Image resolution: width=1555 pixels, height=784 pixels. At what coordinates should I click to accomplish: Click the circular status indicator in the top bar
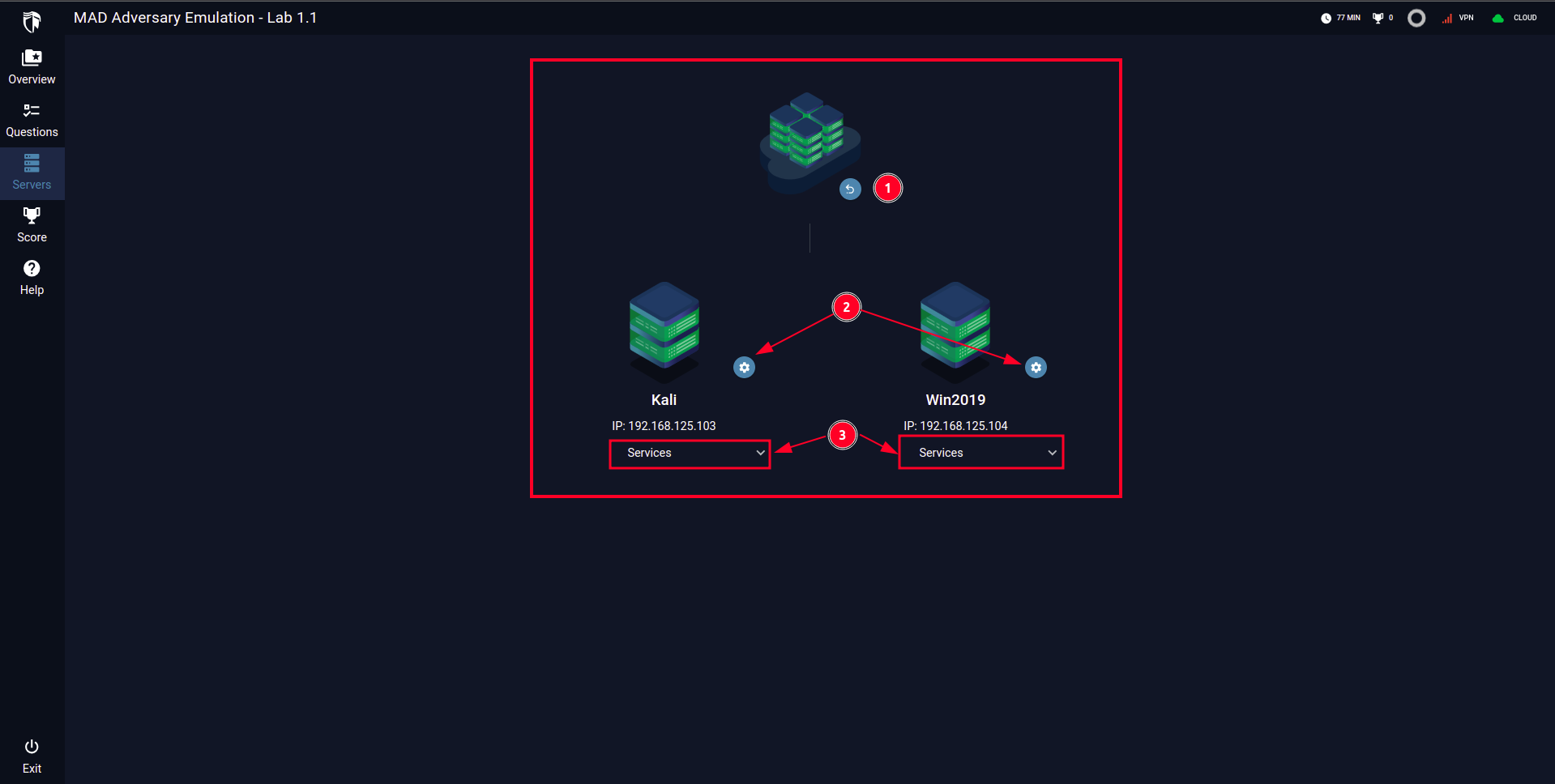click(x=1416, y=18)
